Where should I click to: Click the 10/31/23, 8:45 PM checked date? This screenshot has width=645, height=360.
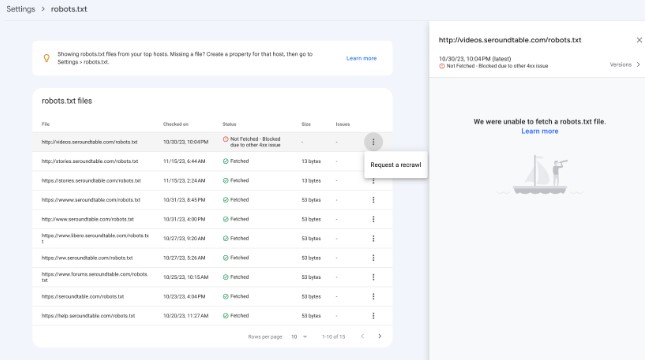click(x=184, y=200)
